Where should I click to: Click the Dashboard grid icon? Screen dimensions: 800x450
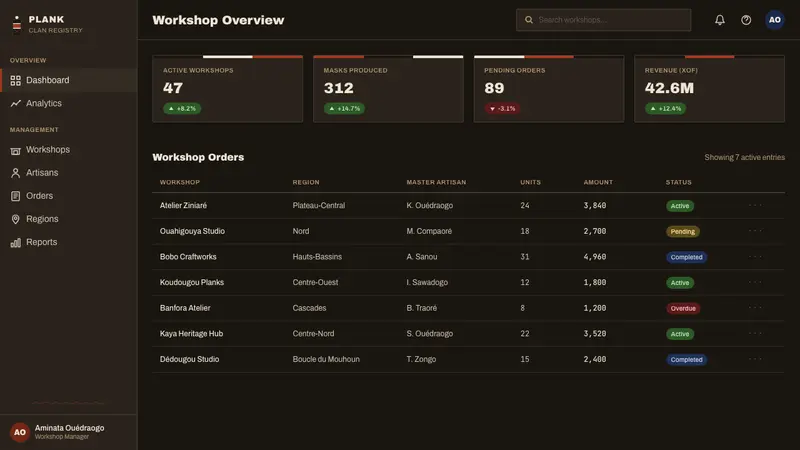pos(15,81)
